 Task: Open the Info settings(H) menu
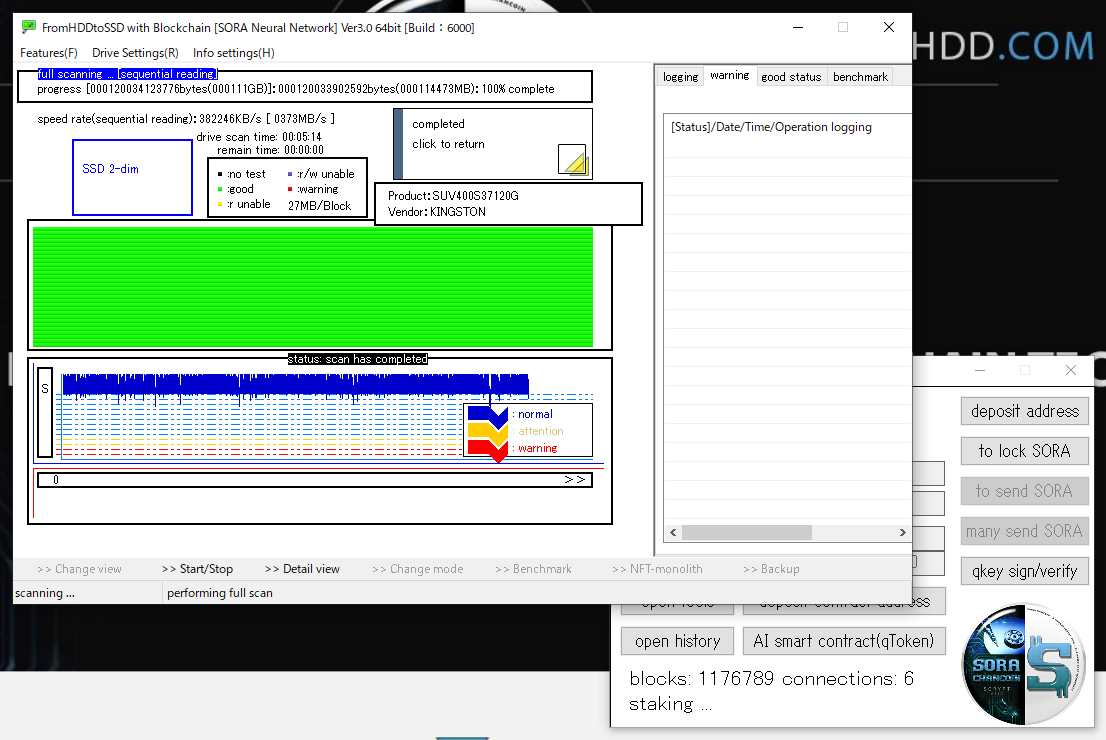pyautogui.click(x=233, y=53)
